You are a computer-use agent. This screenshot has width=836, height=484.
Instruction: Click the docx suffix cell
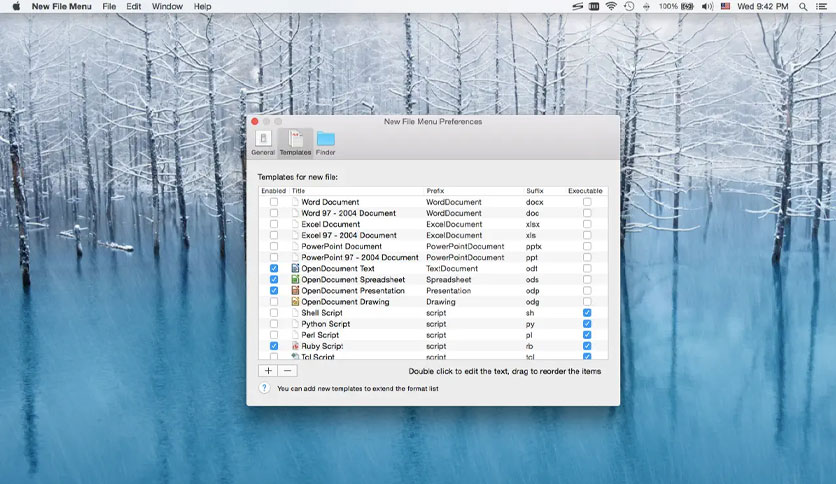pos(535,202)
